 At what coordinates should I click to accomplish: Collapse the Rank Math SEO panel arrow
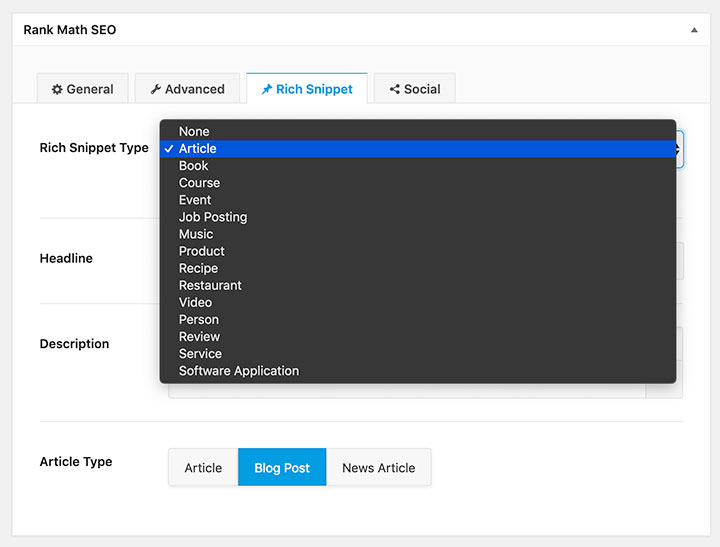tap(694, 30)
